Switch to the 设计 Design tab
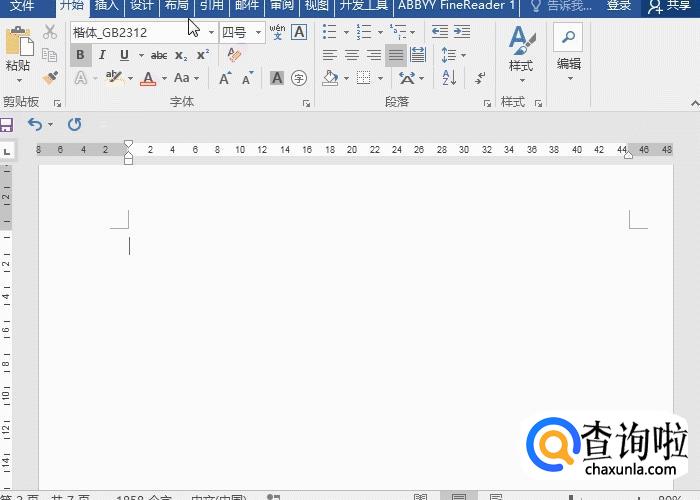Viewport: 700px width, 500px height. point(142,6)
